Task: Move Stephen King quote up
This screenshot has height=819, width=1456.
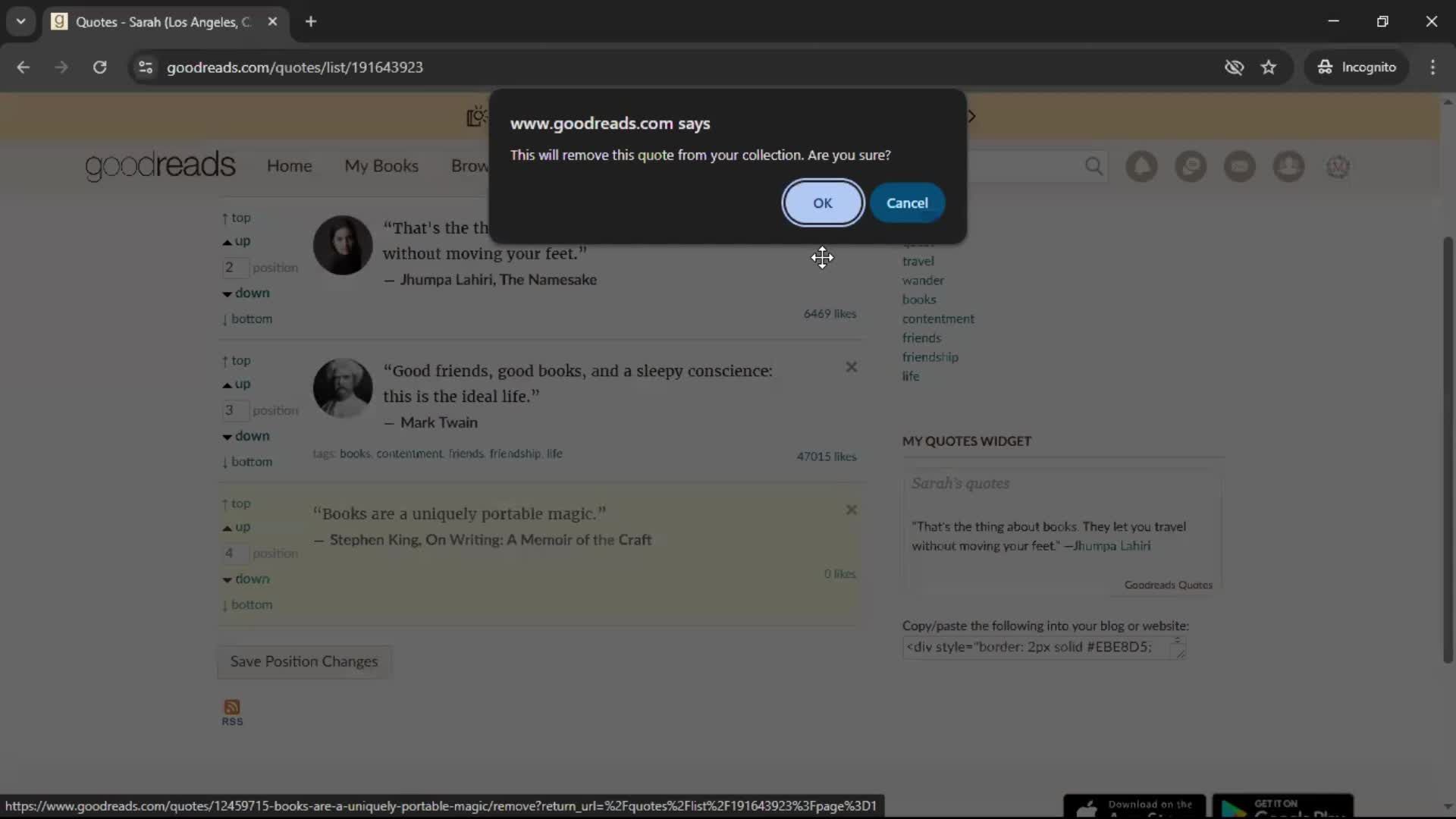Action: (x=237, y=527)
